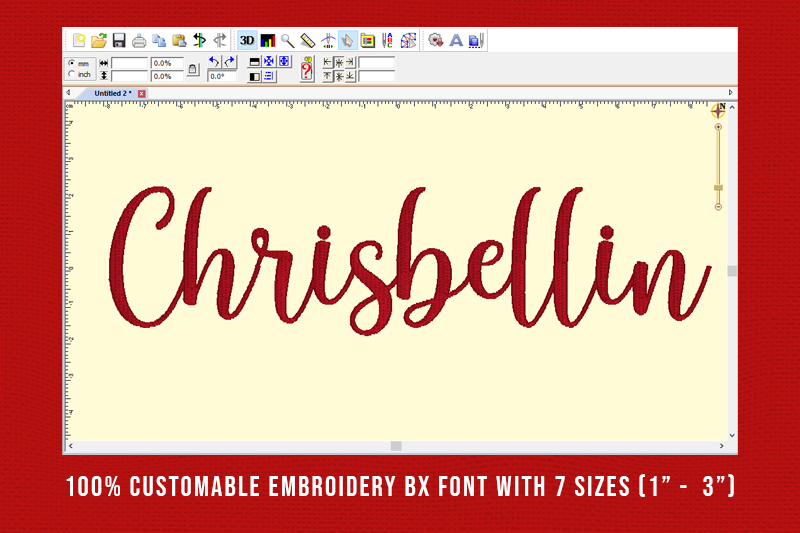Open a file with the folder icon
800x533 pixels.
coord(99,40)
